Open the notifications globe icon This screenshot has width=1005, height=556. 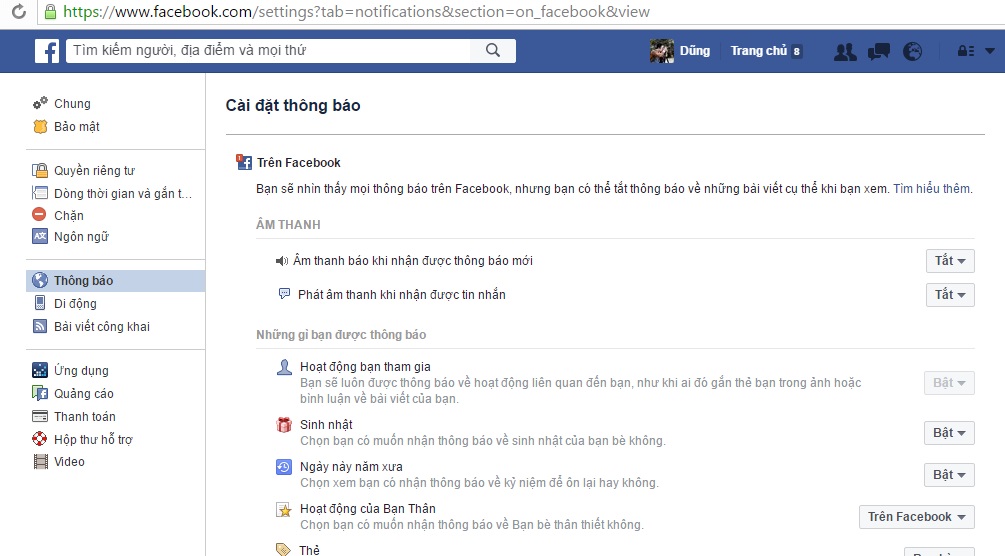pos(912,51)
